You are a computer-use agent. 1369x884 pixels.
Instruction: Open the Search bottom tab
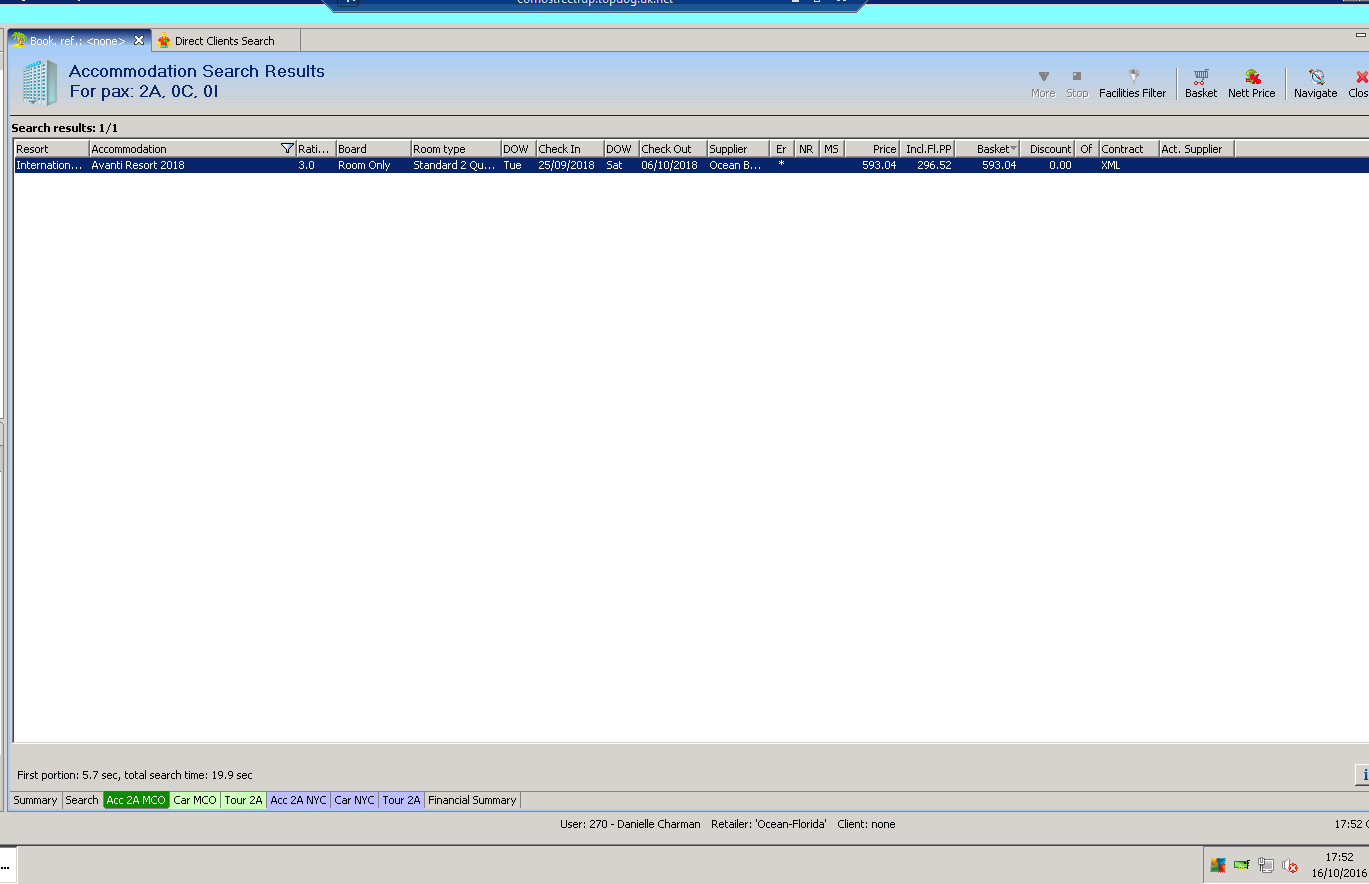[82, 800]
